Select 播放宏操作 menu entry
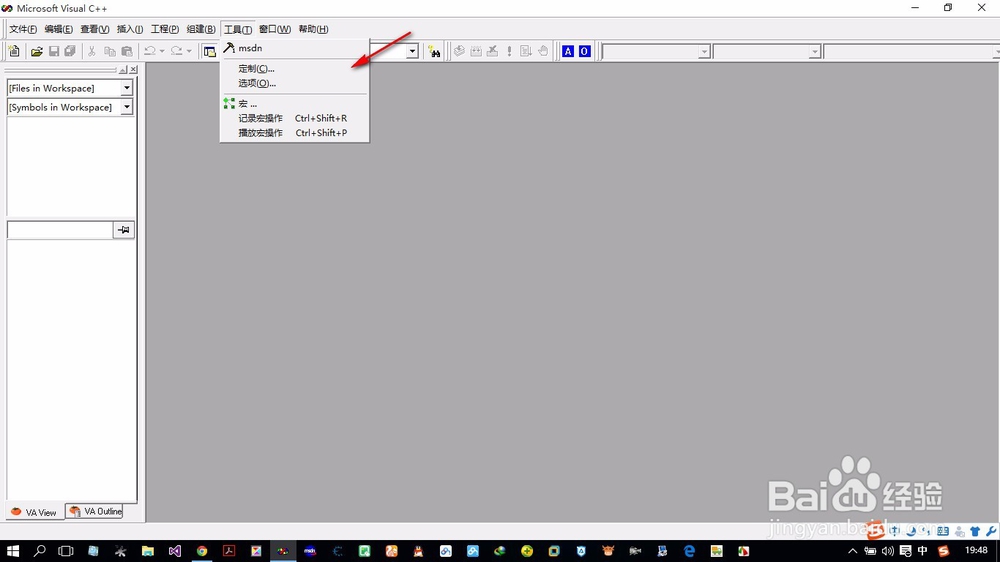The height and width of the screenshot is (562, 1000). click(295, 133)
